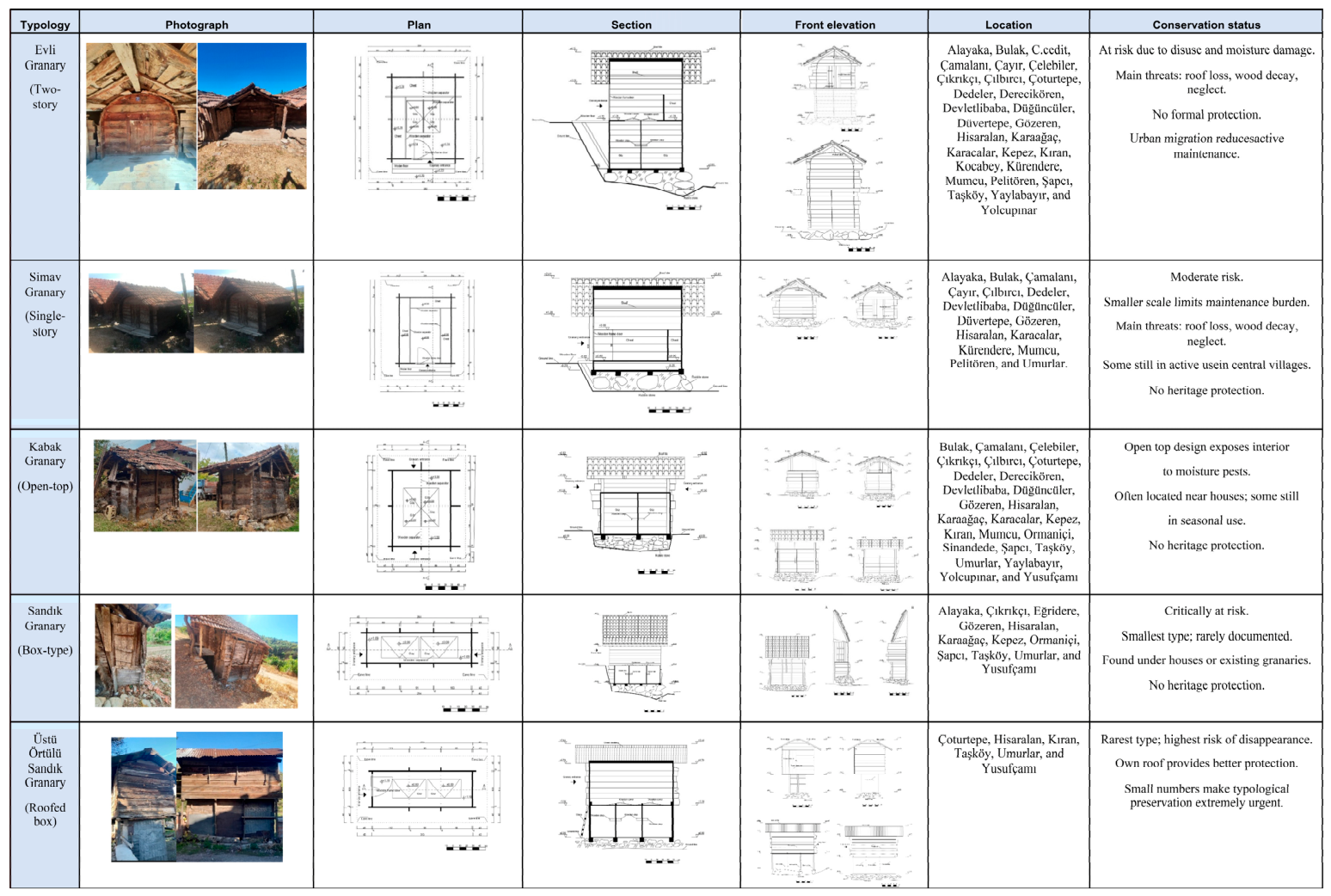Open the Simav Granary plan drawing
This screenshot has width=1331, height=896.
[424, 339]
